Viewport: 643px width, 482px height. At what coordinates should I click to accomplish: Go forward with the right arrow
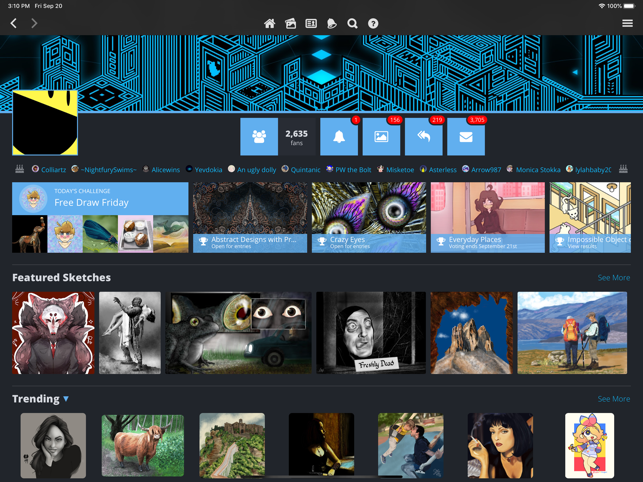tap(34, 23)
